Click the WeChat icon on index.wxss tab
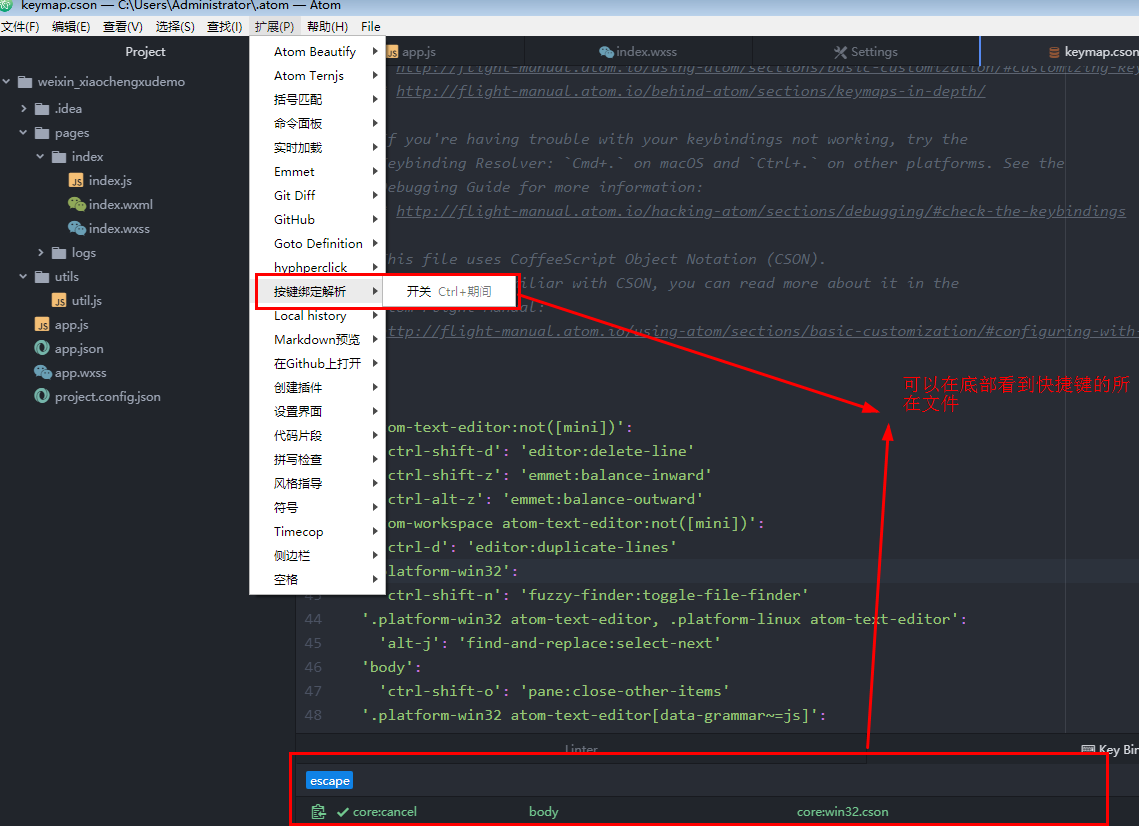The image size is (1139, 826). [606, 52]
